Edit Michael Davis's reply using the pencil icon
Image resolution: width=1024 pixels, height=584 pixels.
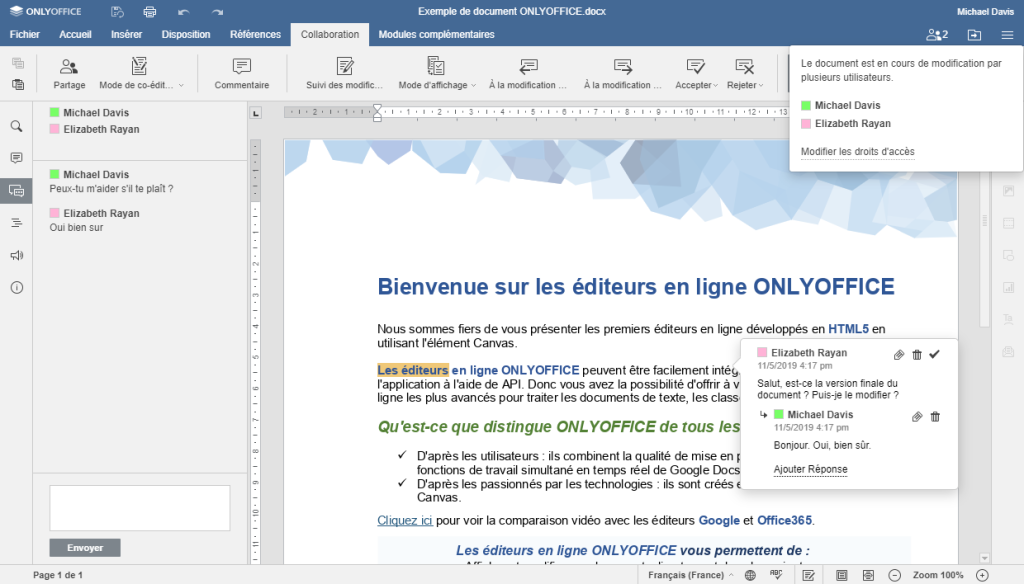click(917, 417)
